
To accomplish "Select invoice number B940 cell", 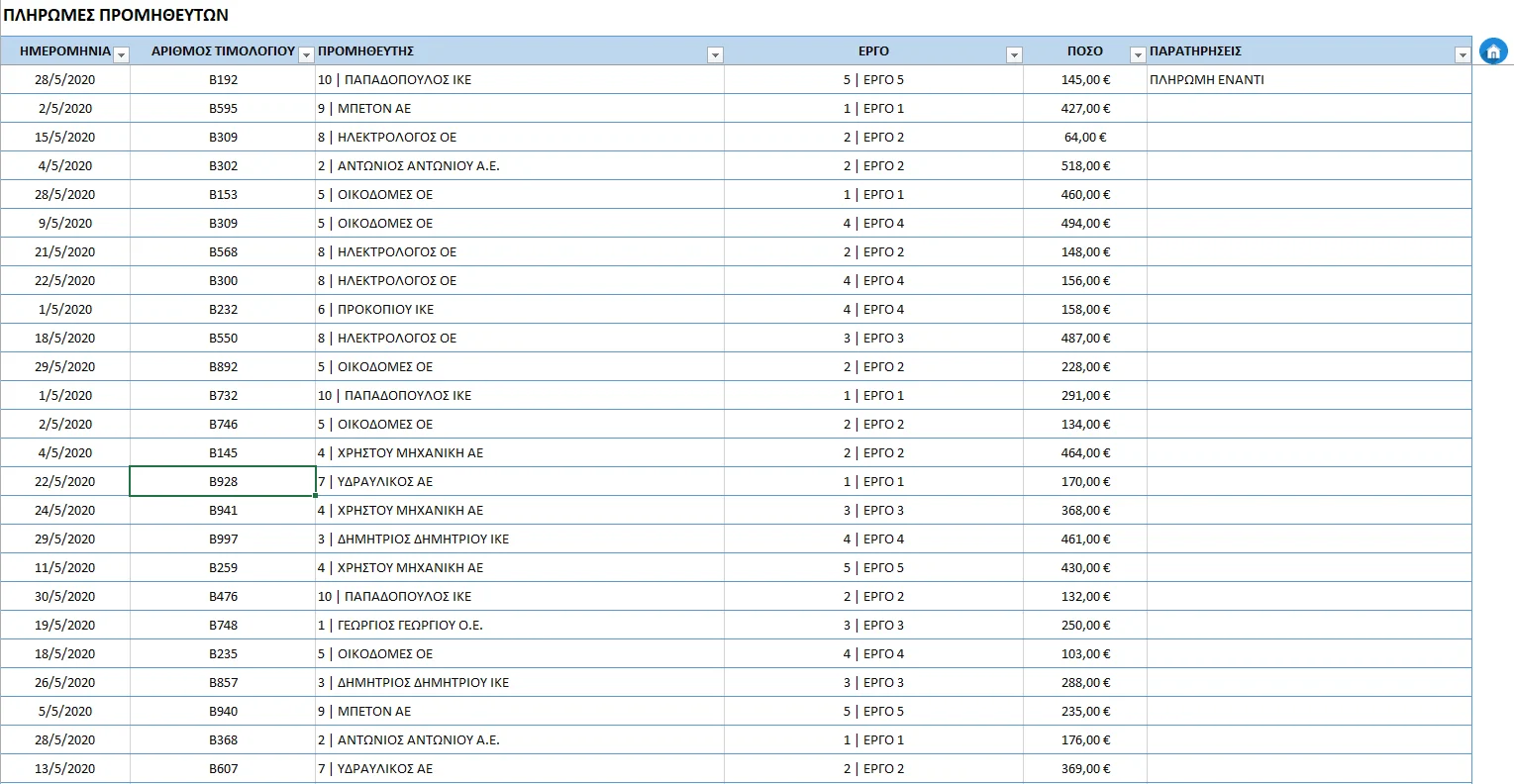I will click(x=223, y=711).
